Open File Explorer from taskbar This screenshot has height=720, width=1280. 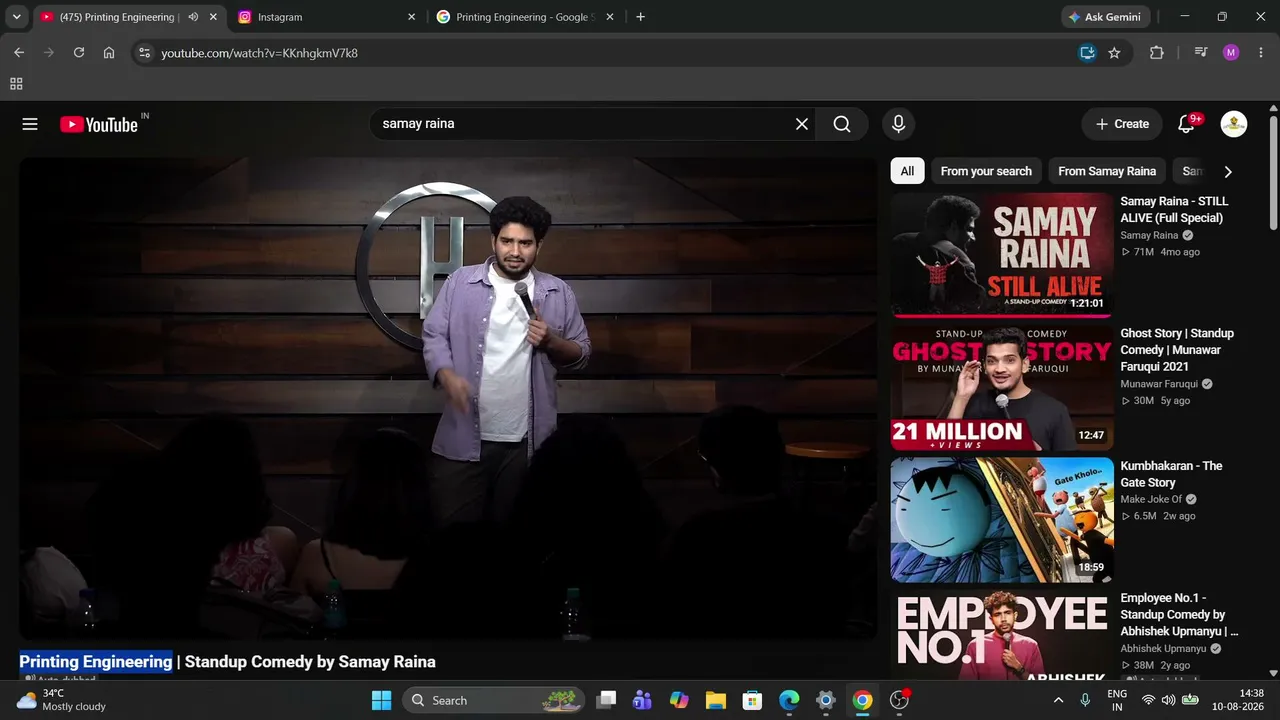pos(716,700)
